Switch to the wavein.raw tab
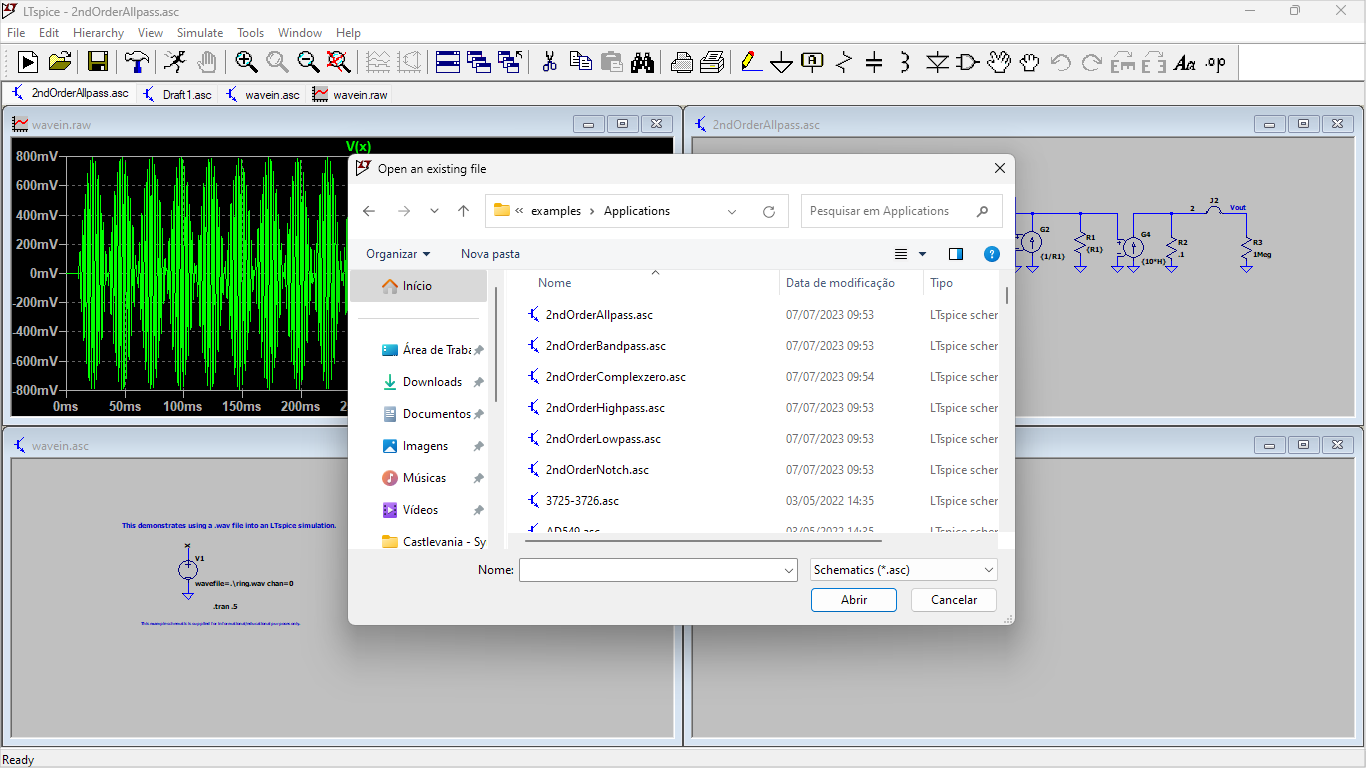Image resolution: width=1366 pixels, height=768 pixels. (x=350, y=95)
